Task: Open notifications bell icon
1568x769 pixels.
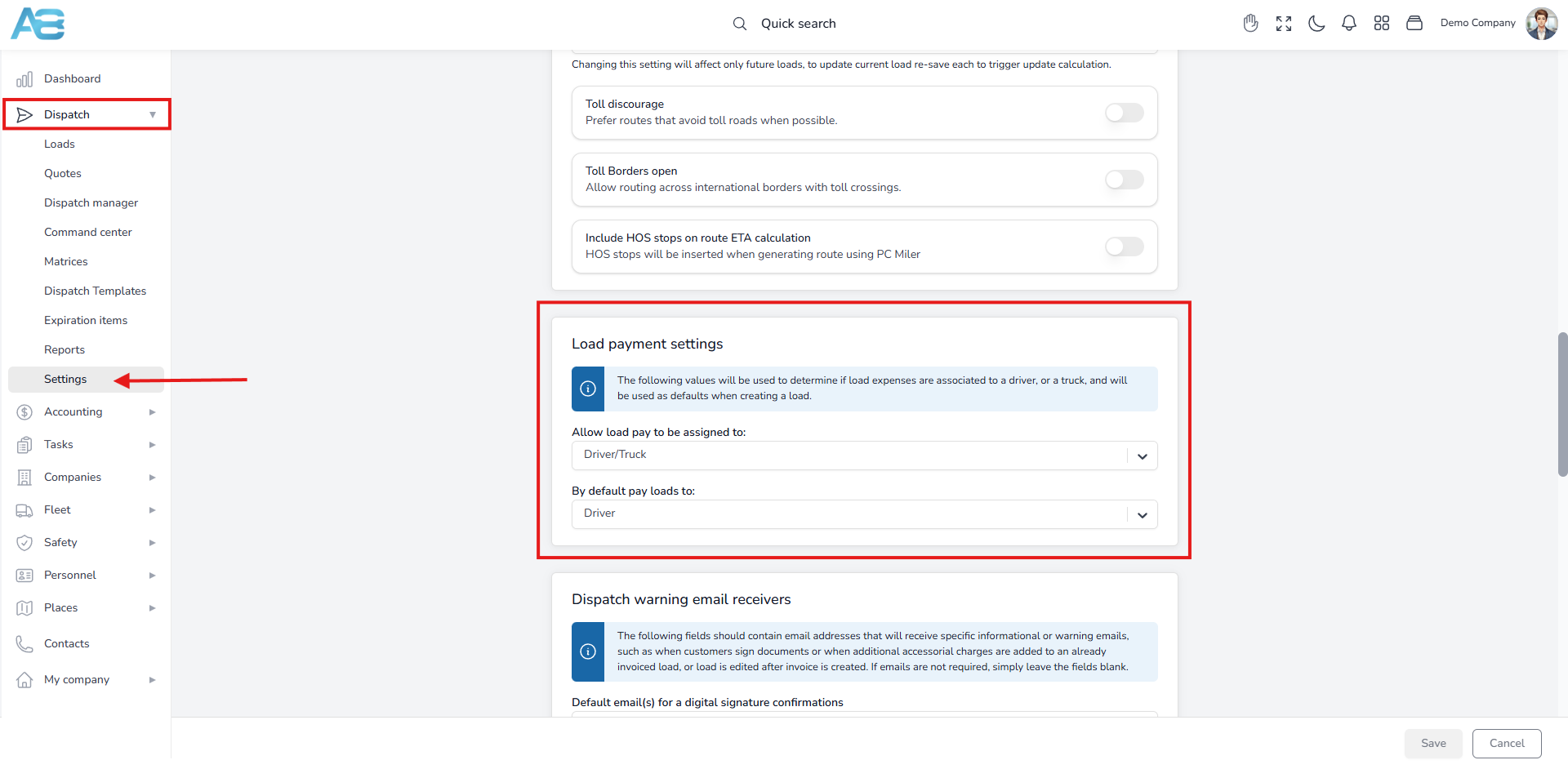Action: (x=1349, y=24)
